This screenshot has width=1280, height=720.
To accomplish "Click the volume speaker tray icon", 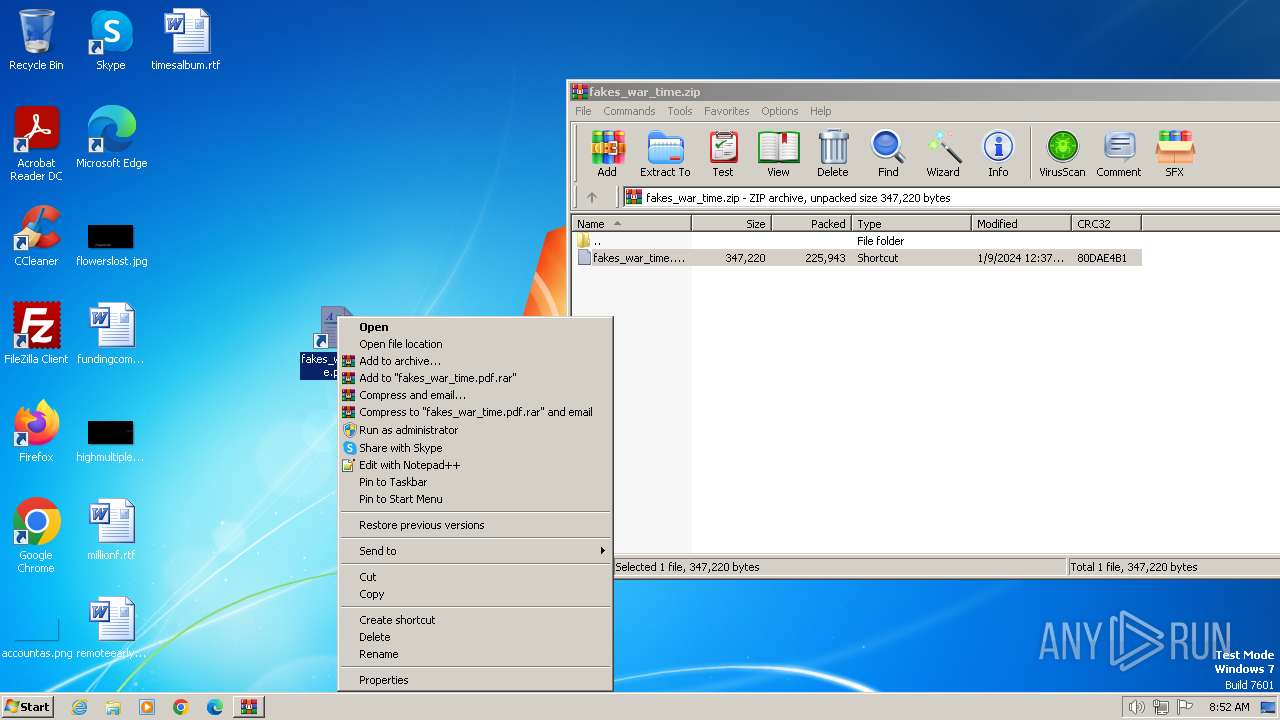I will pyautogui.click(x=1136, y=707).
